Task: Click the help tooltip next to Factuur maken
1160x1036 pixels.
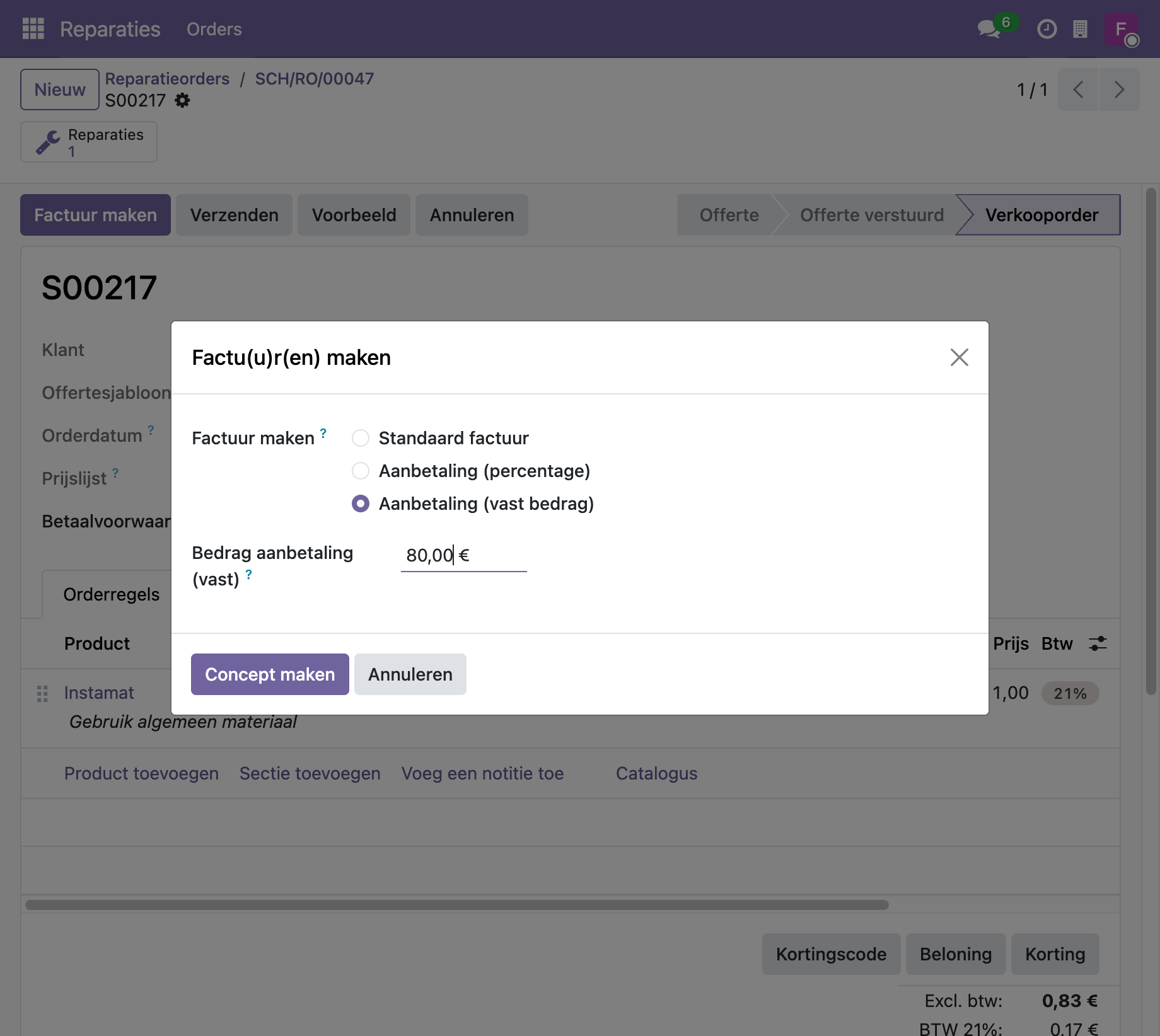Action: coord(323,433)
